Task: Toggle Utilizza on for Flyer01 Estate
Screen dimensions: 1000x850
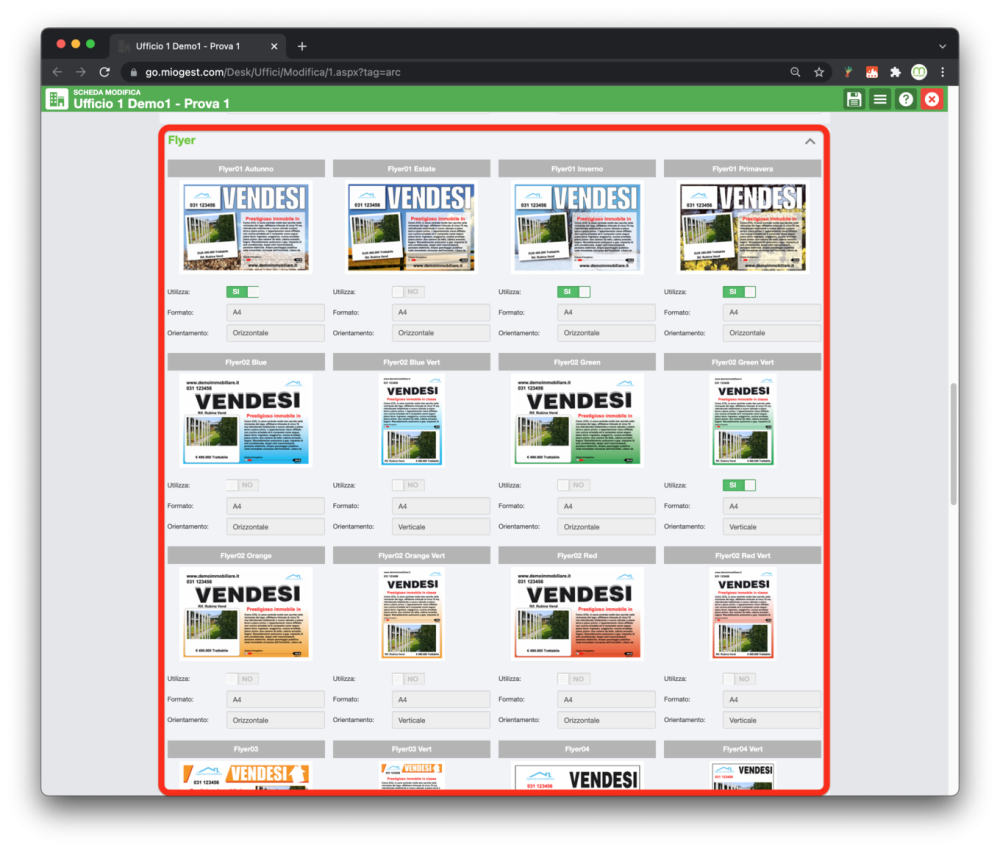Action: click(x=408, y=291)
